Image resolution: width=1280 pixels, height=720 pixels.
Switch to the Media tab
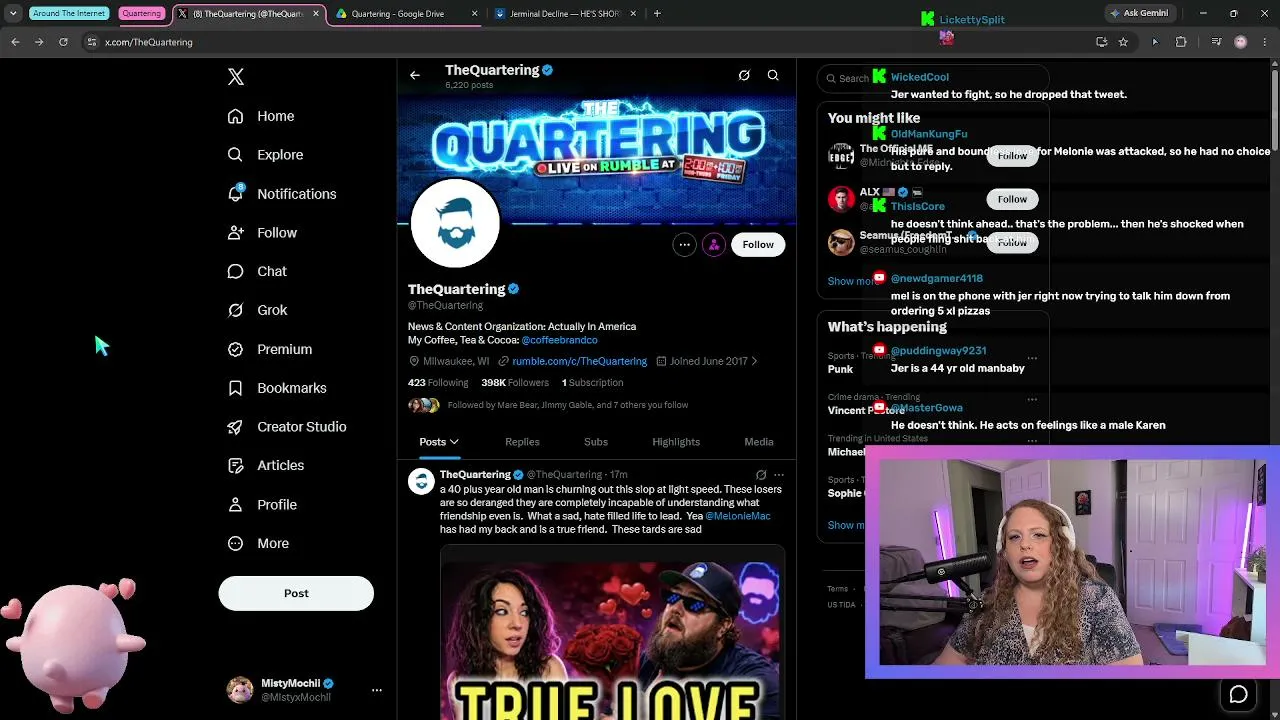pos(759,442)
